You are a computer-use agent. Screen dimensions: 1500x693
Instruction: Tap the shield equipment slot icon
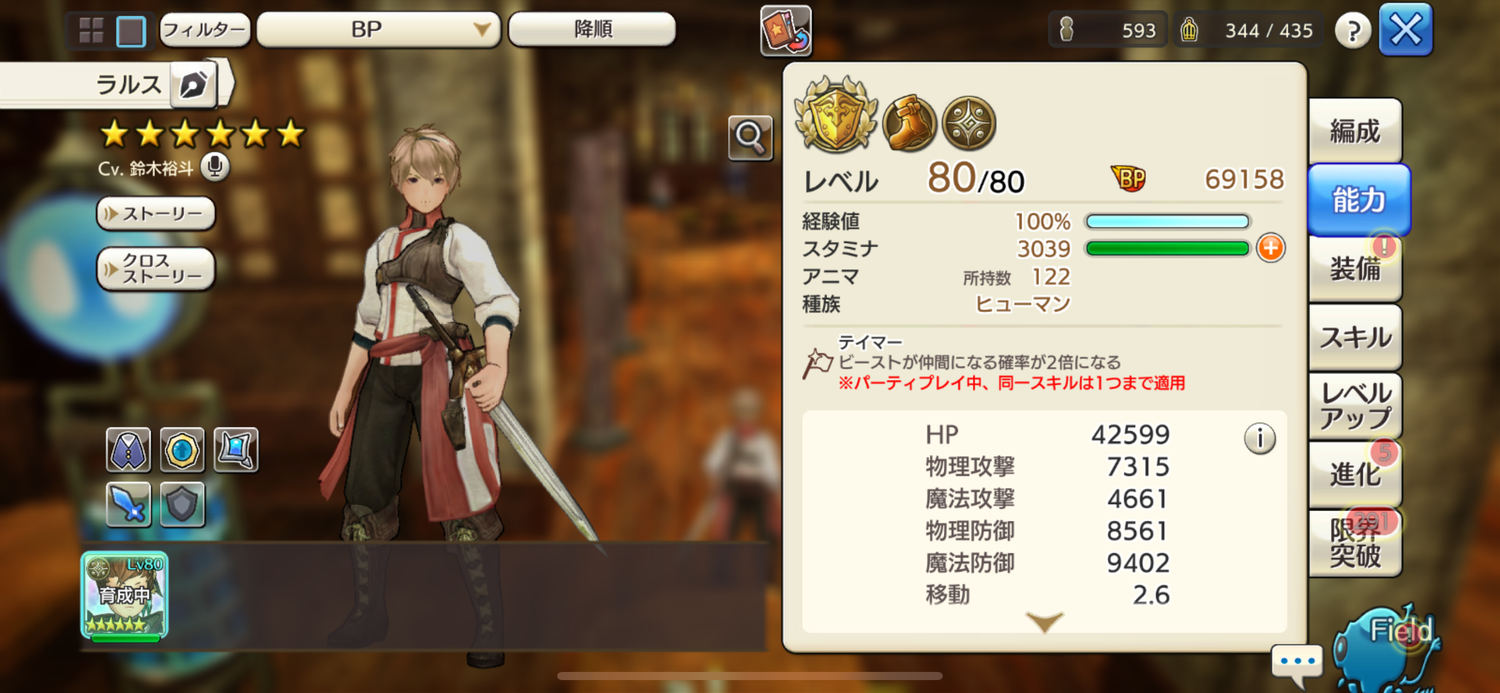pos(182,504)
